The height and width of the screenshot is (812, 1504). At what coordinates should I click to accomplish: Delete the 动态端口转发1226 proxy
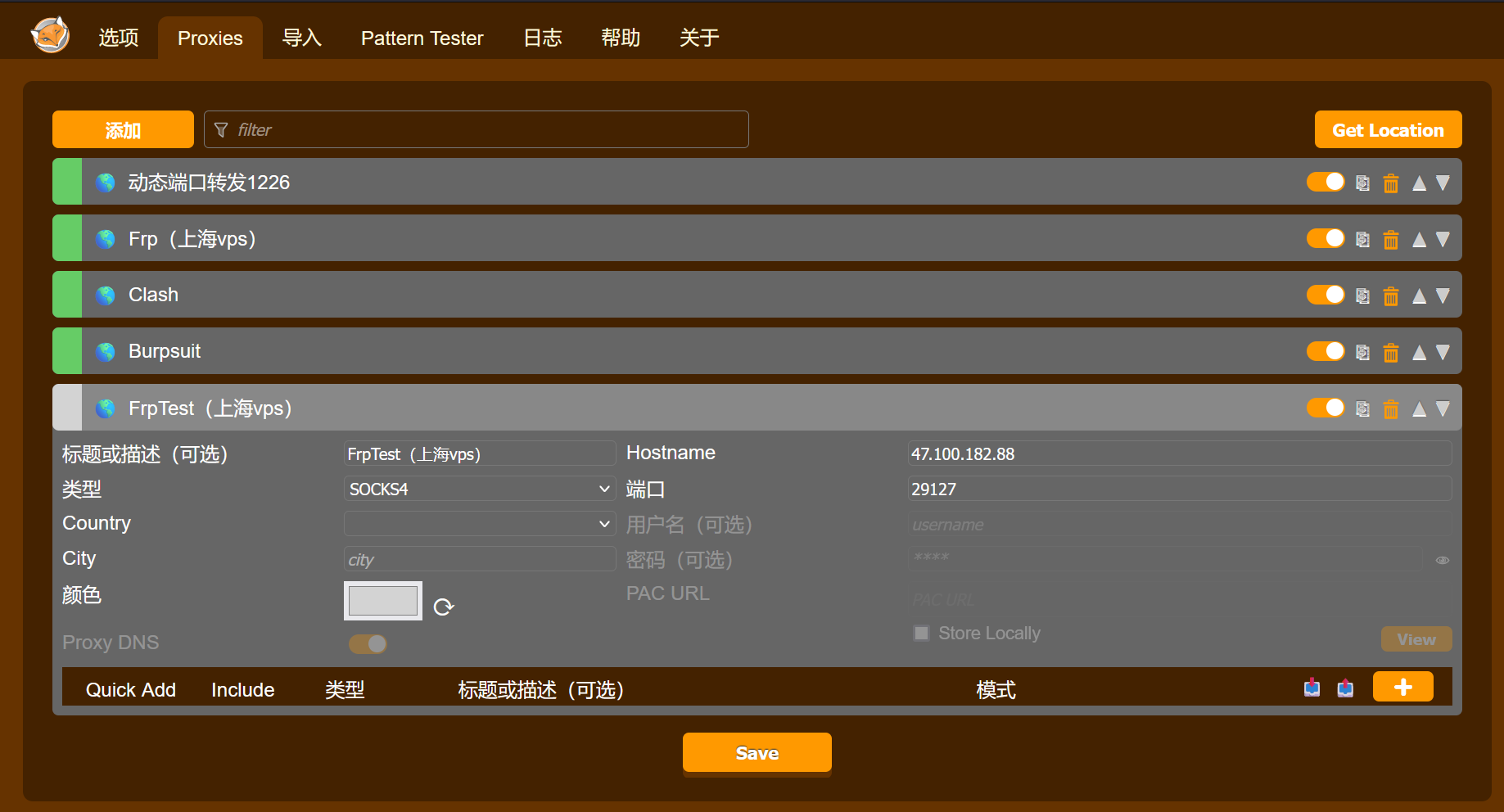tap(1391, 183)
